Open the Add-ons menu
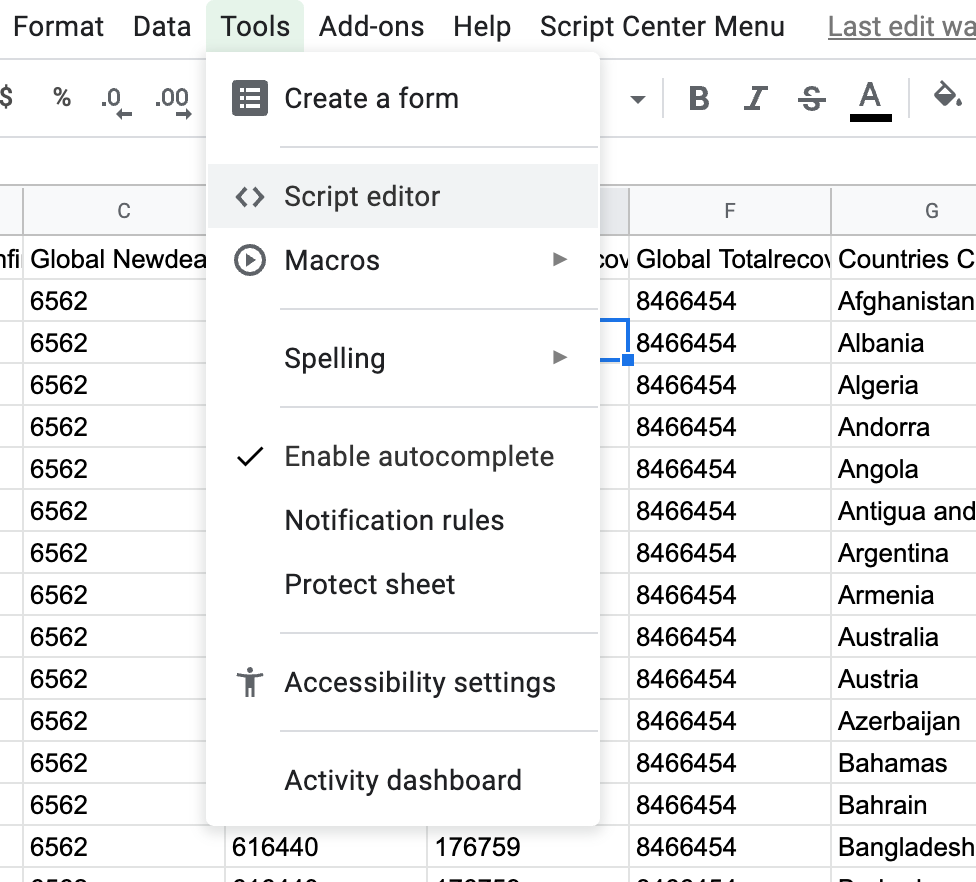The width and height of the screenshot is (976, 882). tap(371, 27)
